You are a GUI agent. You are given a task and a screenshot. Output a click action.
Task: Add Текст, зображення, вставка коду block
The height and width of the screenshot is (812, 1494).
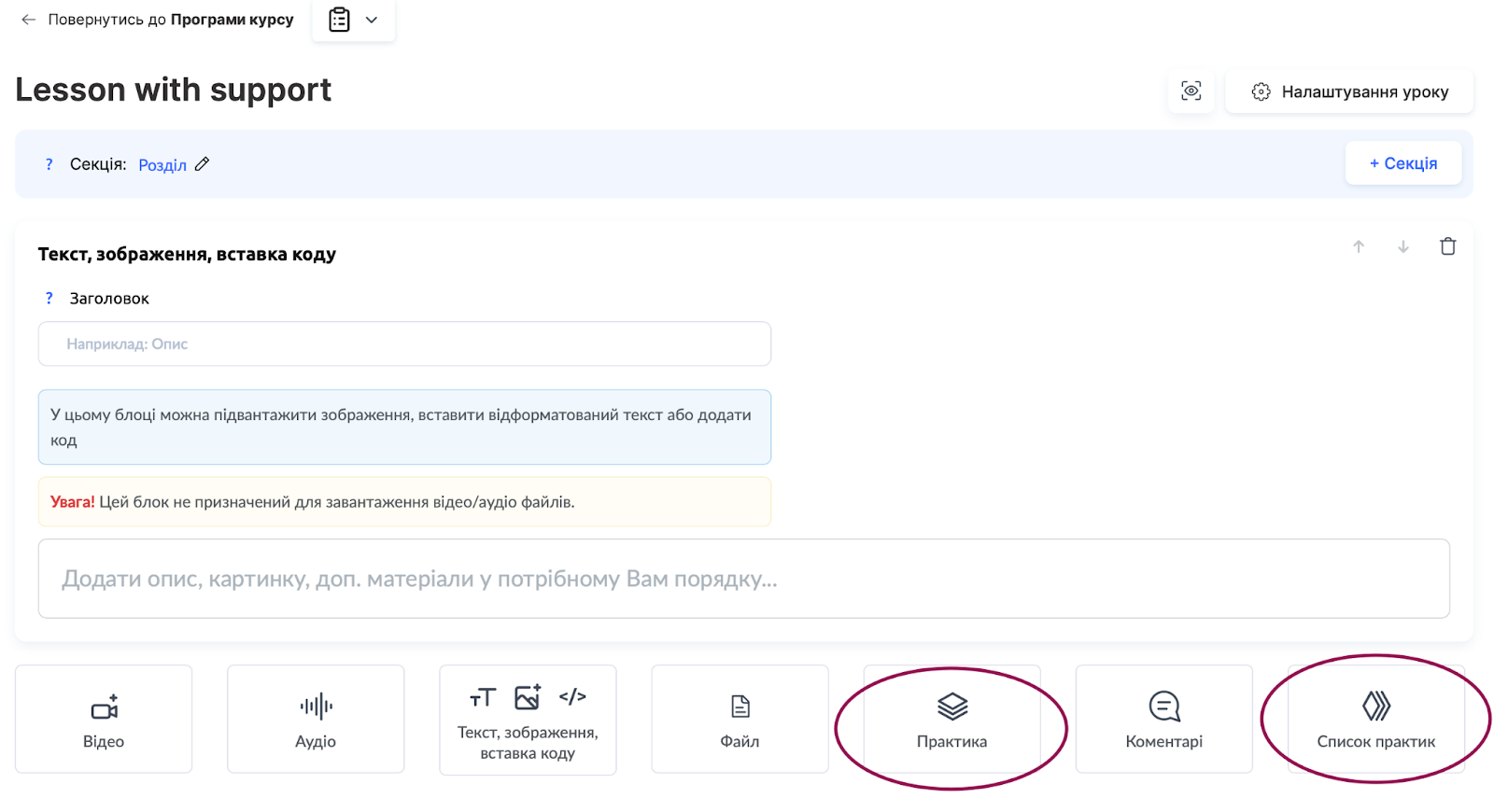pyautogui.click(x=528, y=719)
